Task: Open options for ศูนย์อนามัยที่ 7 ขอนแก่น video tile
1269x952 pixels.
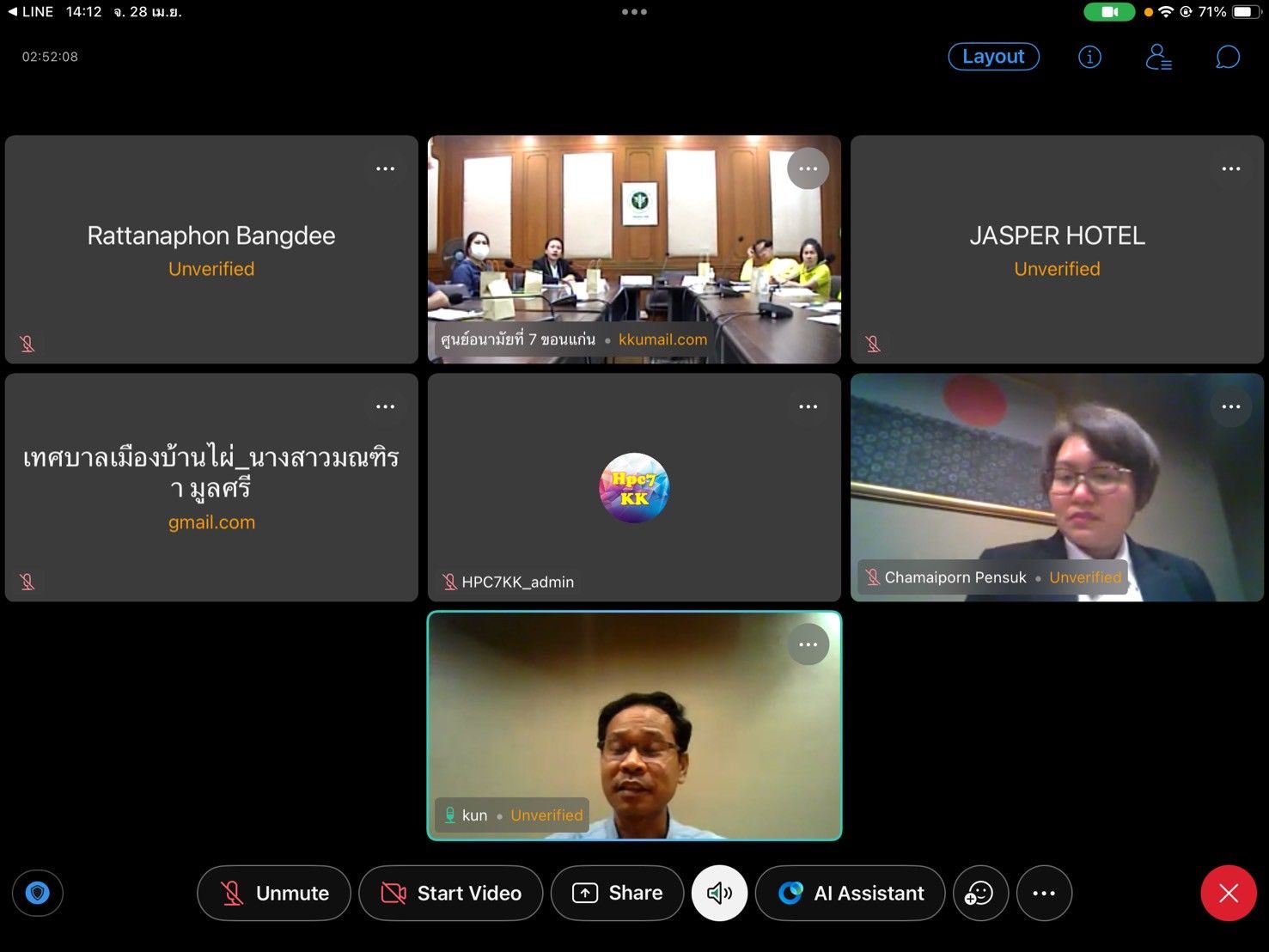Action: point(808,168)
